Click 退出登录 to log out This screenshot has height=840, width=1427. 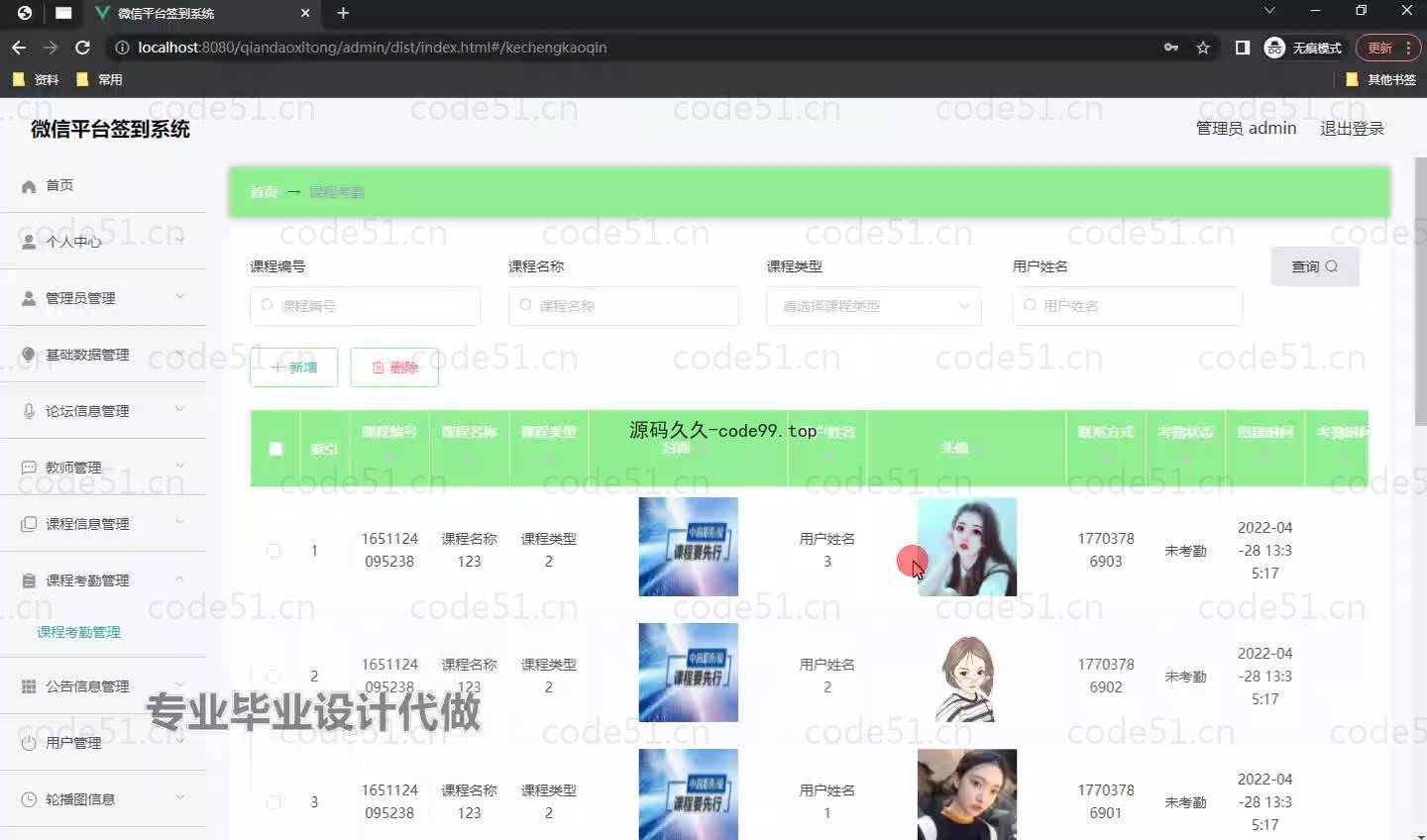pyautogui.click(x=1352, y=129)
